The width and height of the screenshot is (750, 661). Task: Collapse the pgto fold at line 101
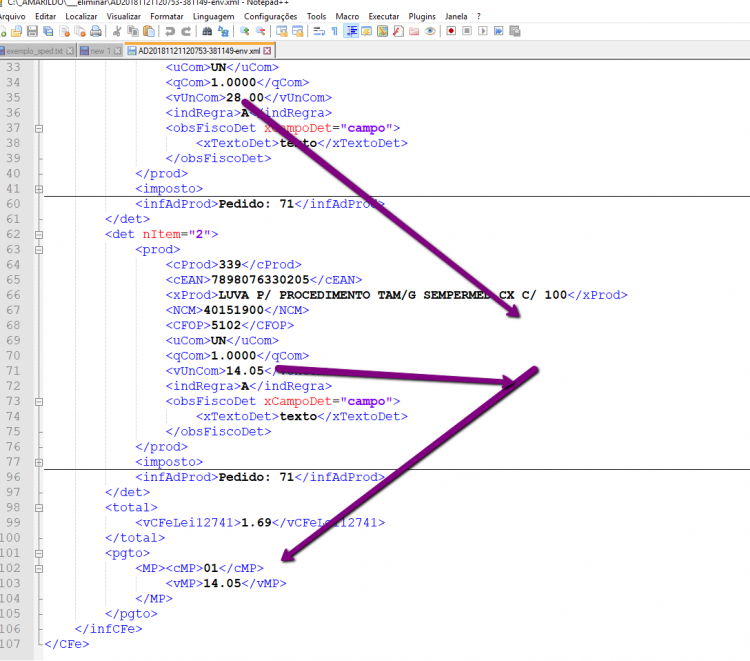coord(39,553)
